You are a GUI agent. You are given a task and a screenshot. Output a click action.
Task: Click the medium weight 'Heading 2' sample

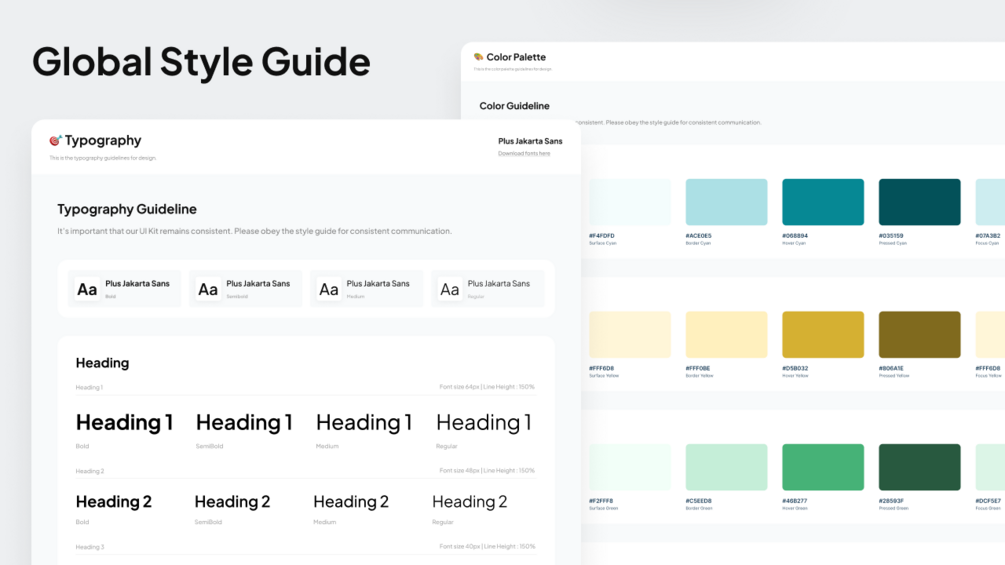click(x=351, y=502)
